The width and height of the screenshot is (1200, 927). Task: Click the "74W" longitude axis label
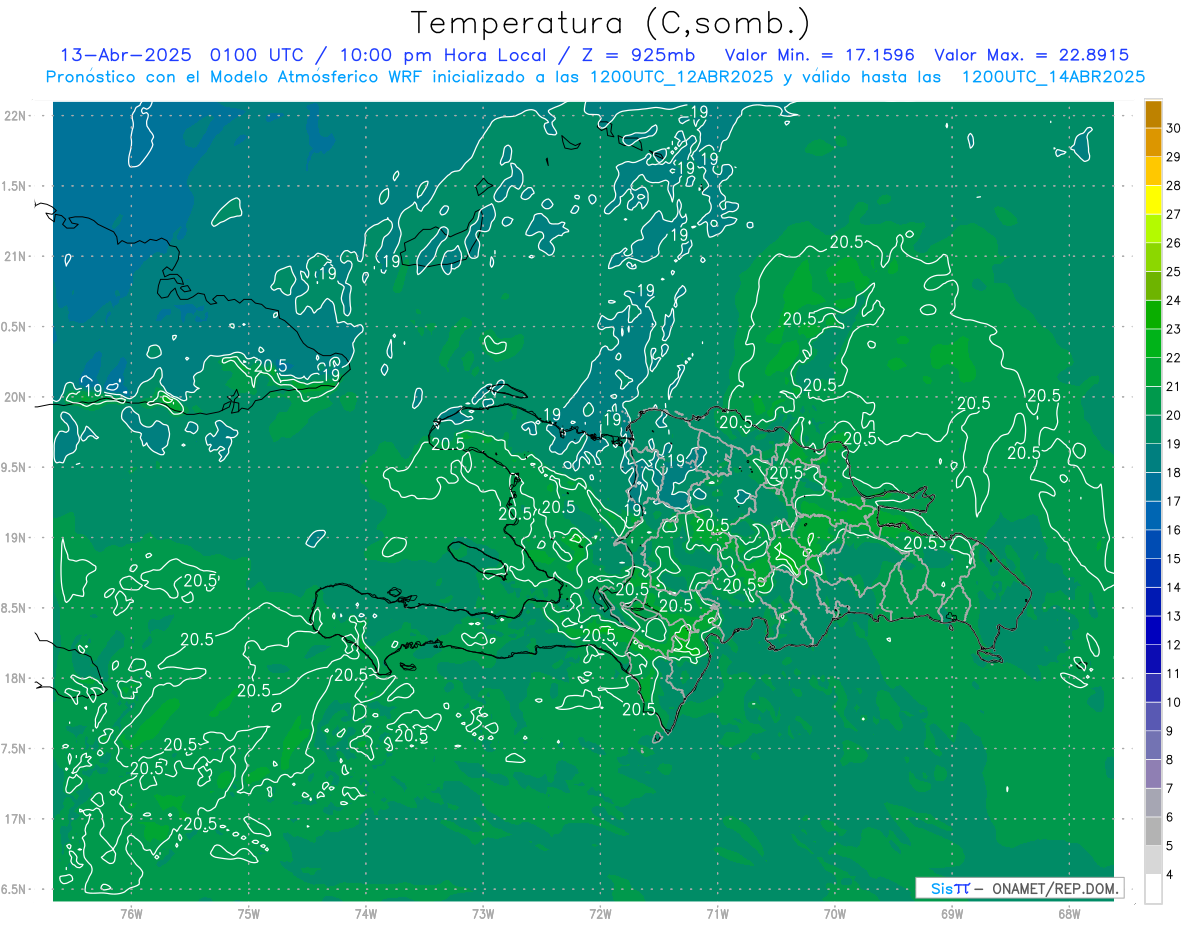[366, 914]
